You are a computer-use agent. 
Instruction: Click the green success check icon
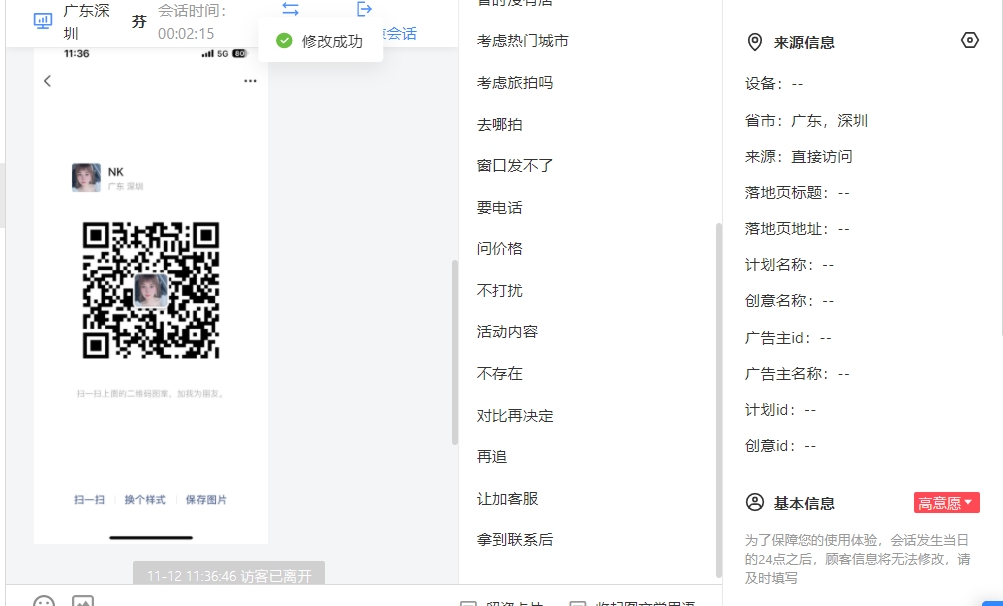284,41
